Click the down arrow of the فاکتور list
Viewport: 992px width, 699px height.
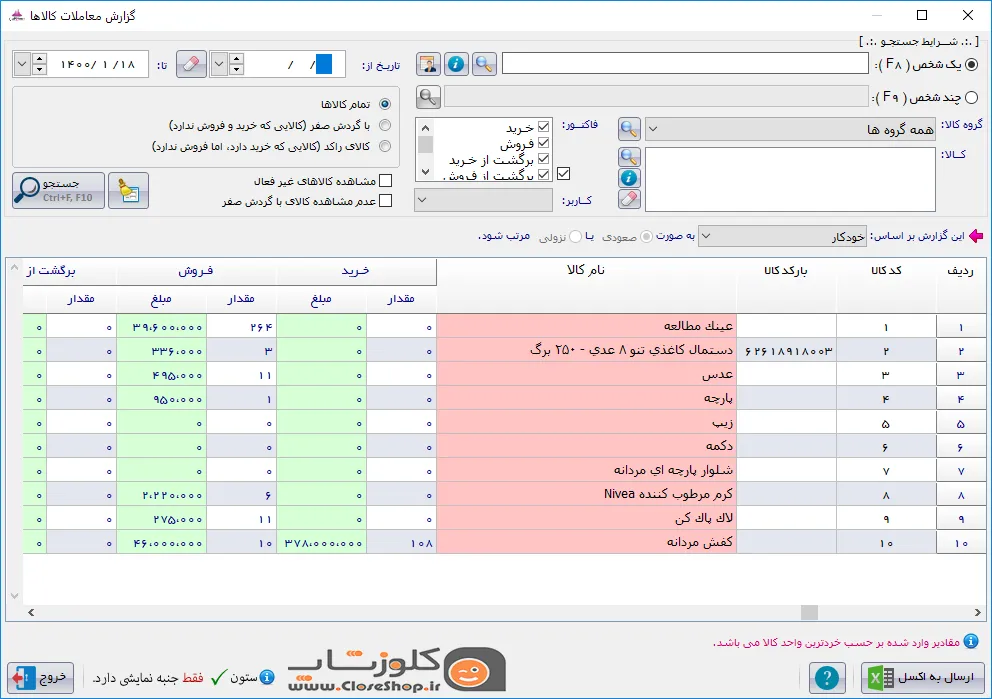tap(425, 172)
